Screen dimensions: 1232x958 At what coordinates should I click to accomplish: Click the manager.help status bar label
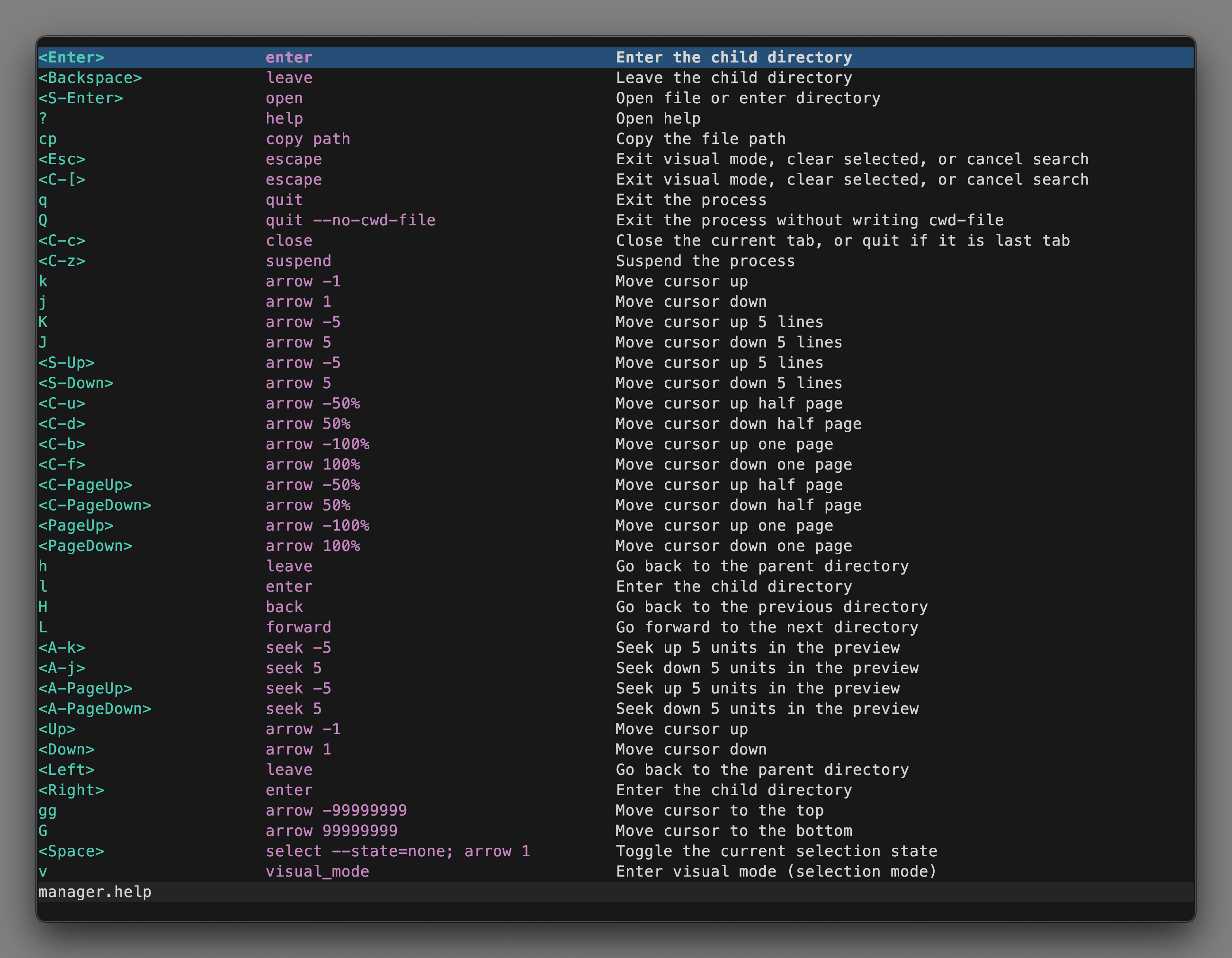point(95,892)
